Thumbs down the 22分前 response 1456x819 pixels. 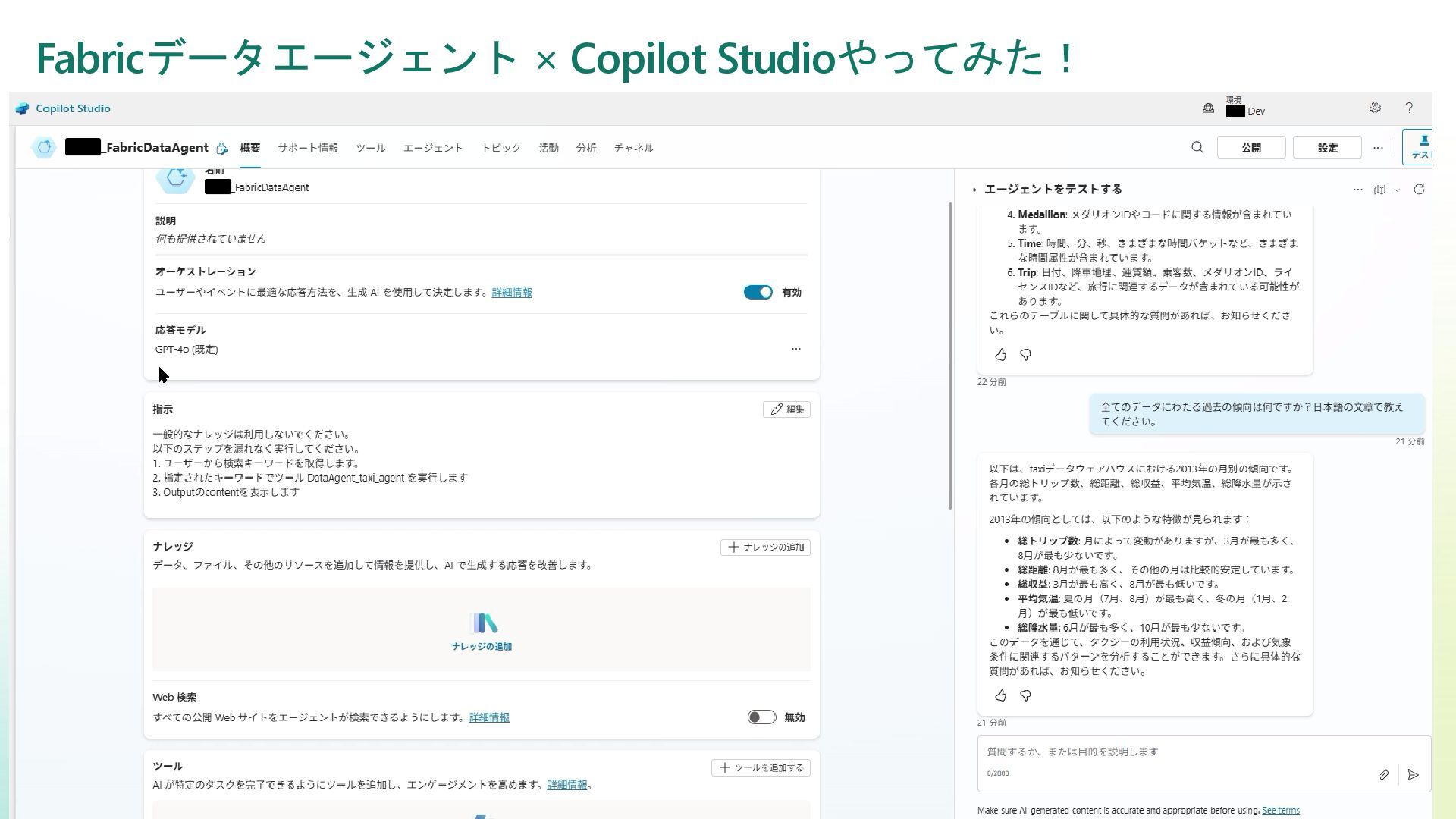(1025, 355)
